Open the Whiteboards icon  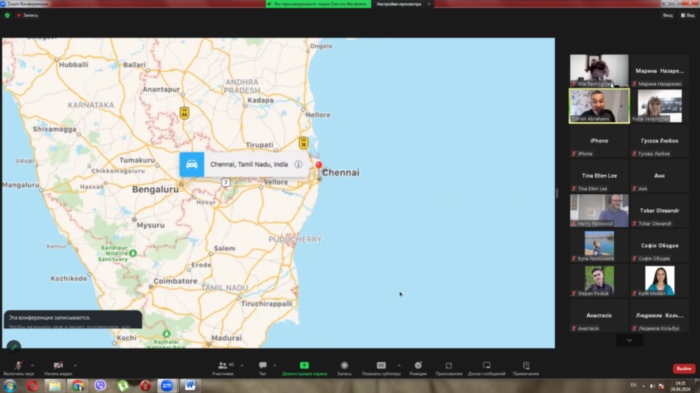click(x=487, y=368)
